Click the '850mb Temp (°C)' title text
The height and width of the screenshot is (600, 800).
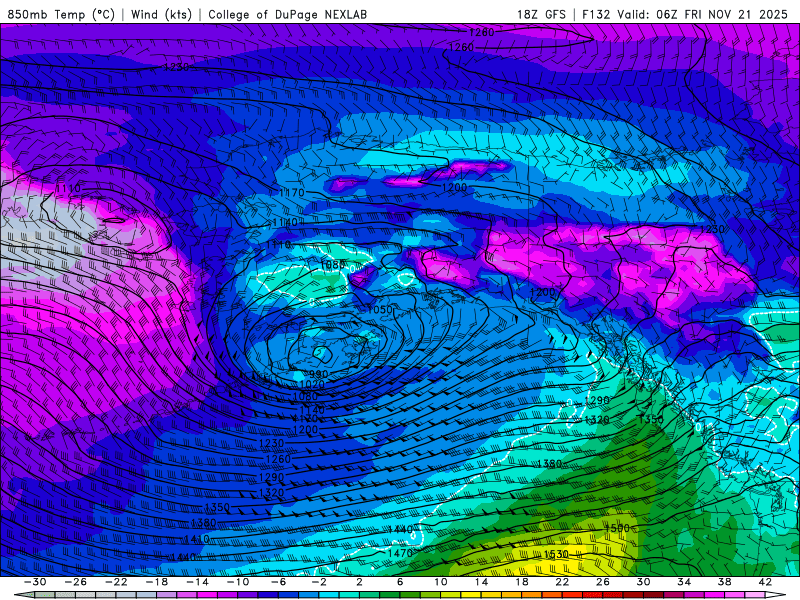pos(61,14)
